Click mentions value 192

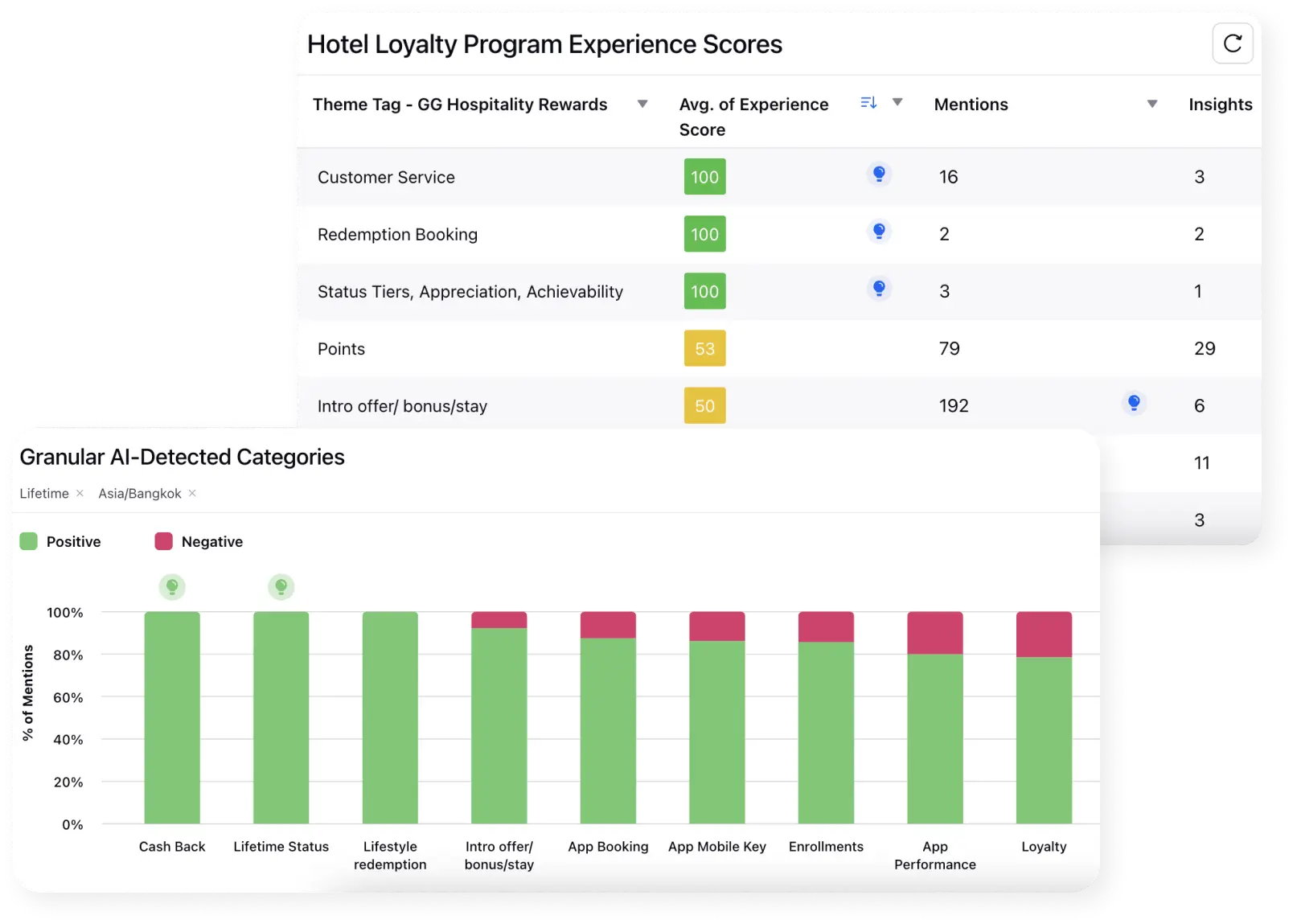pyautogui.click(x=954, y=405)
